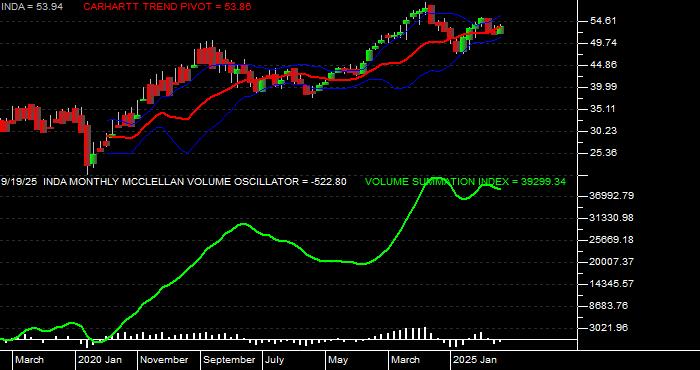Click the 54.61 price axis value
Image resolution: width=700 pixels, height=370 pixels.
(x=603, y=21)
